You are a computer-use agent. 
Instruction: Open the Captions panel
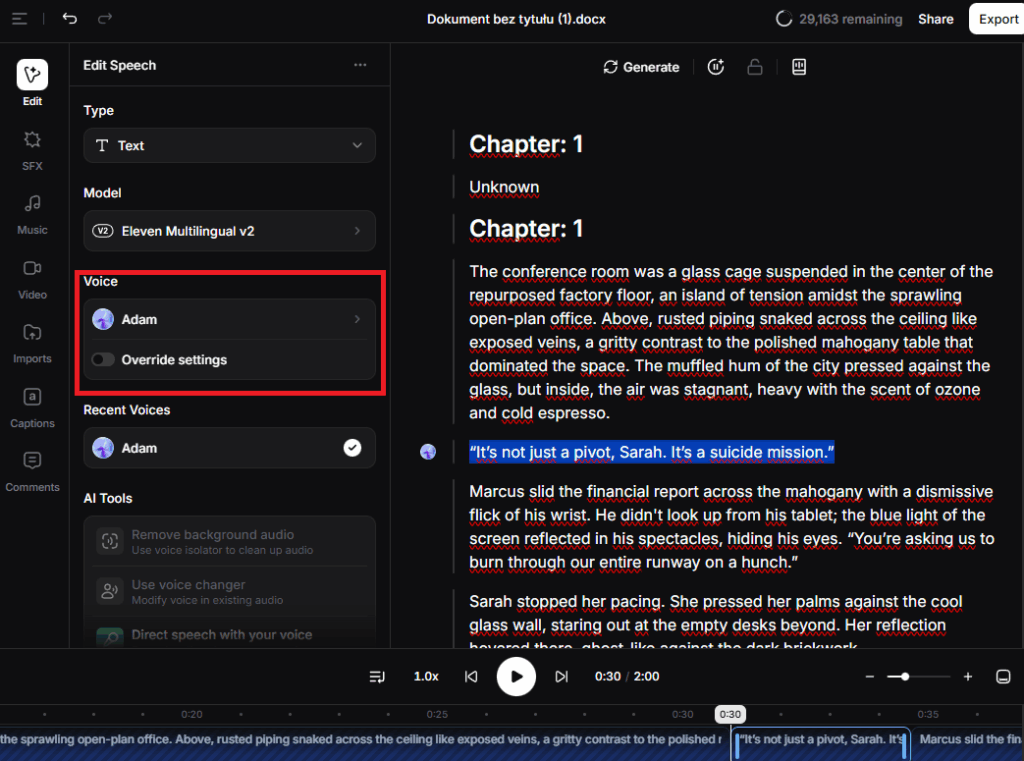coord(32,406)
